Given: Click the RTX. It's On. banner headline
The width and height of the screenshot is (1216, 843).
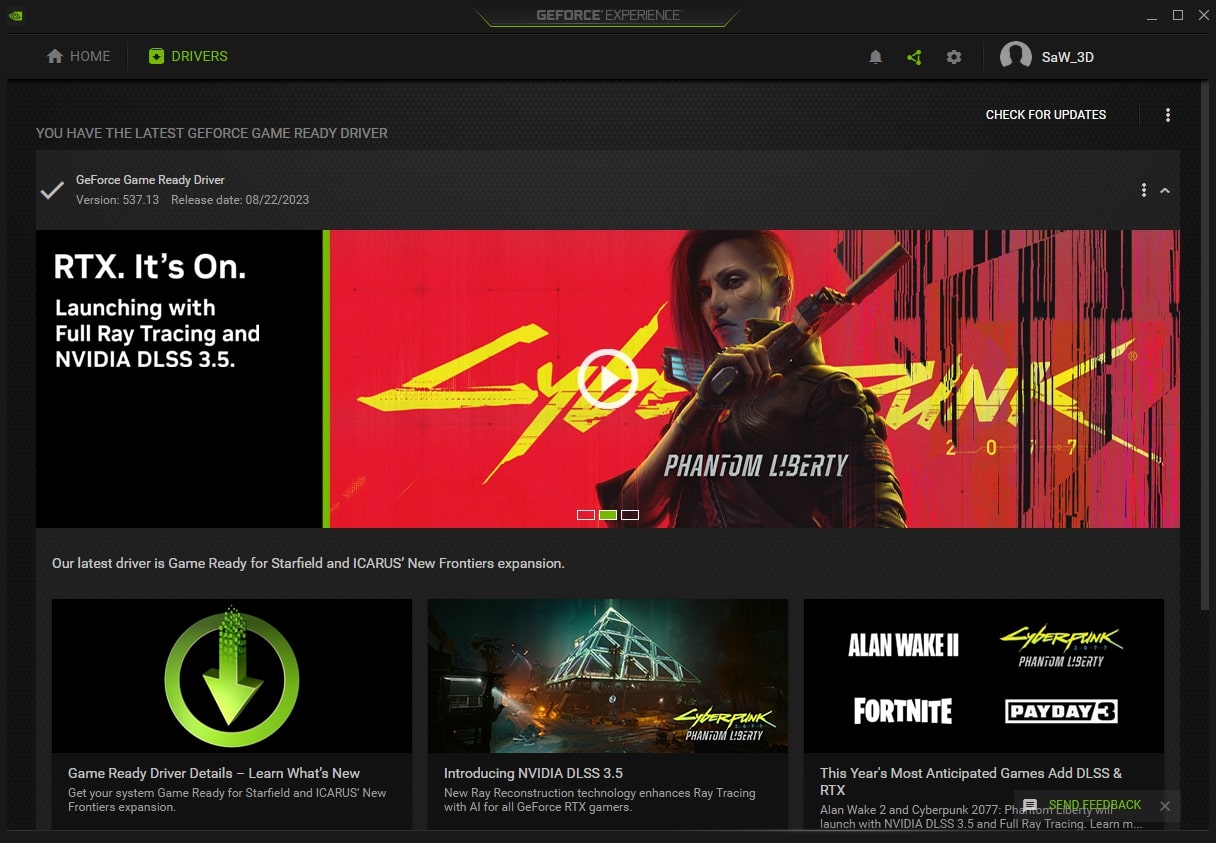Looking at the screenshot, I should point(150,267).
